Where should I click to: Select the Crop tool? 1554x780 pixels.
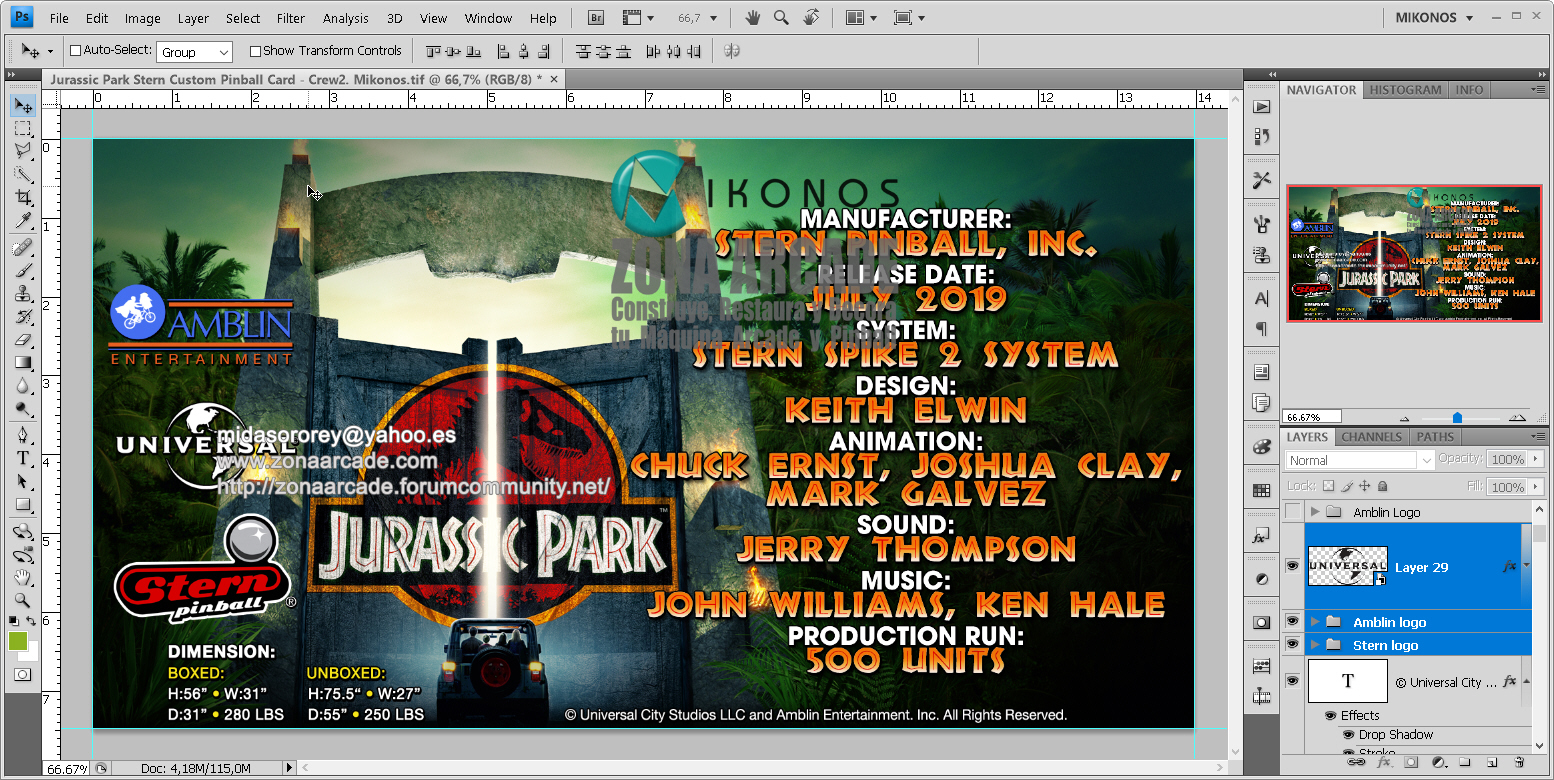(23, 197)
